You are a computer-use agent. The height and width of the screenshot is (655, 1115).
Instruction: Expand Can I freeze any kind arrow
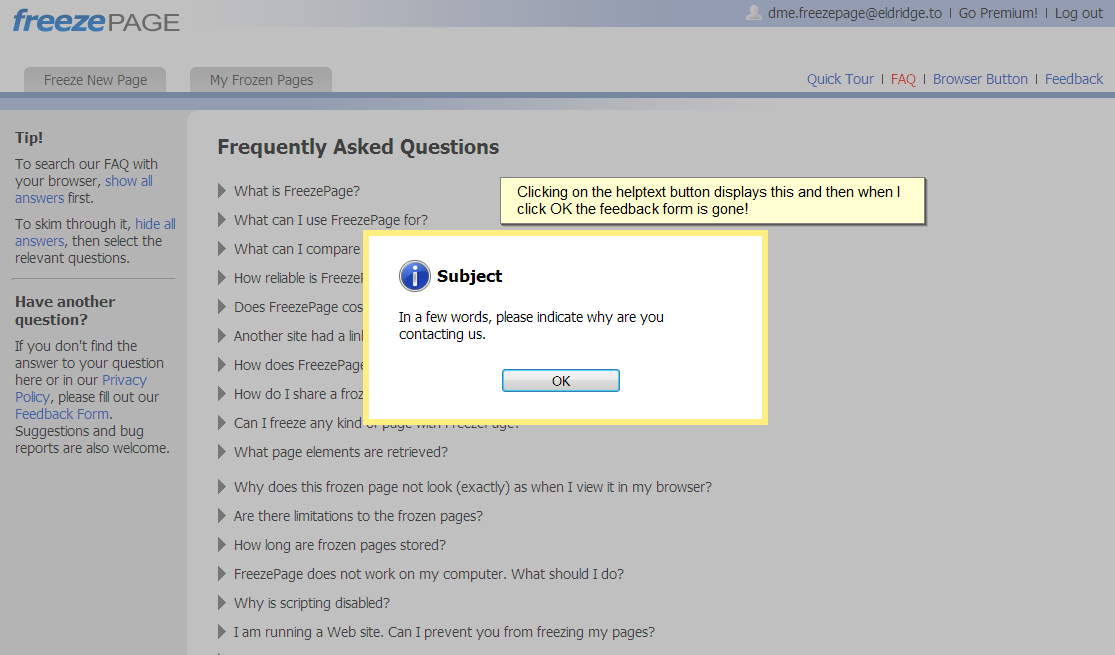click(222, 423)
